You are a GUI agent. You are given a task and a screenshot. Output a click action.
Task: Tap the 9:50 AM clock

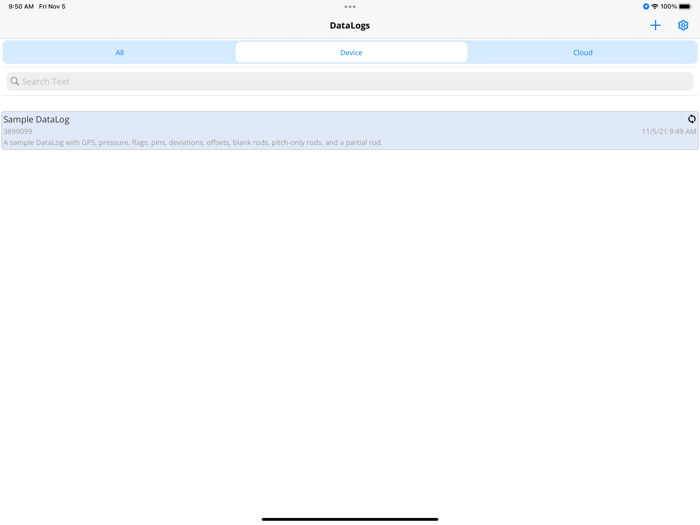click(21, 6)
